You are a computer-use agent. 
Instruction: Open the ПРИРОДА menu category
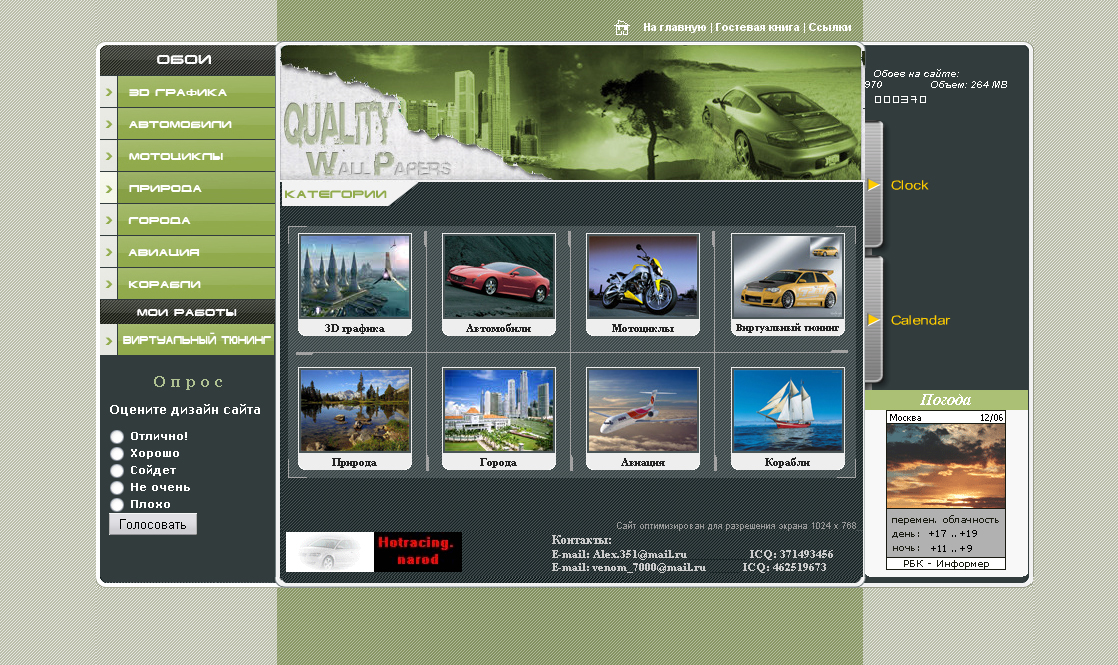click(196, 188)
